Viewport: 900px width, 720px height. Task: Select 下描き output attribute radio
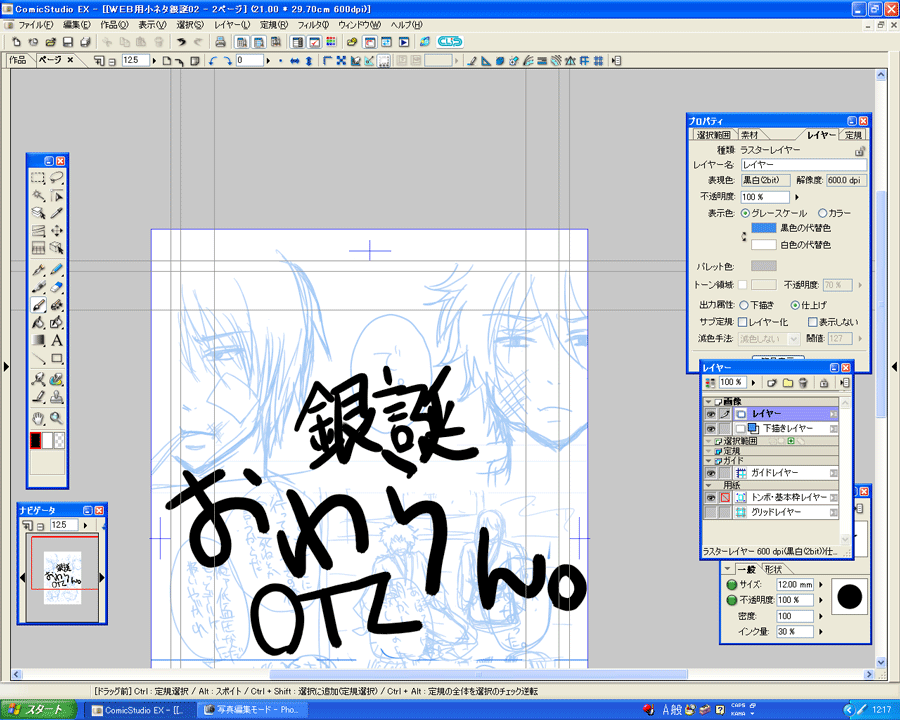744,305
